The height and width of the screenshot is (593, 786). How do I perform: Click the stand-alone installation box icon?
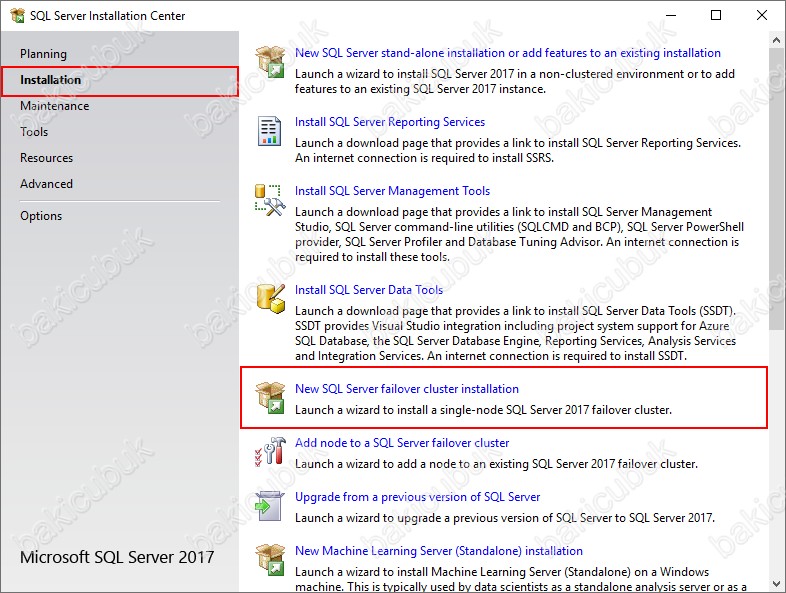[x=270, y=61]
